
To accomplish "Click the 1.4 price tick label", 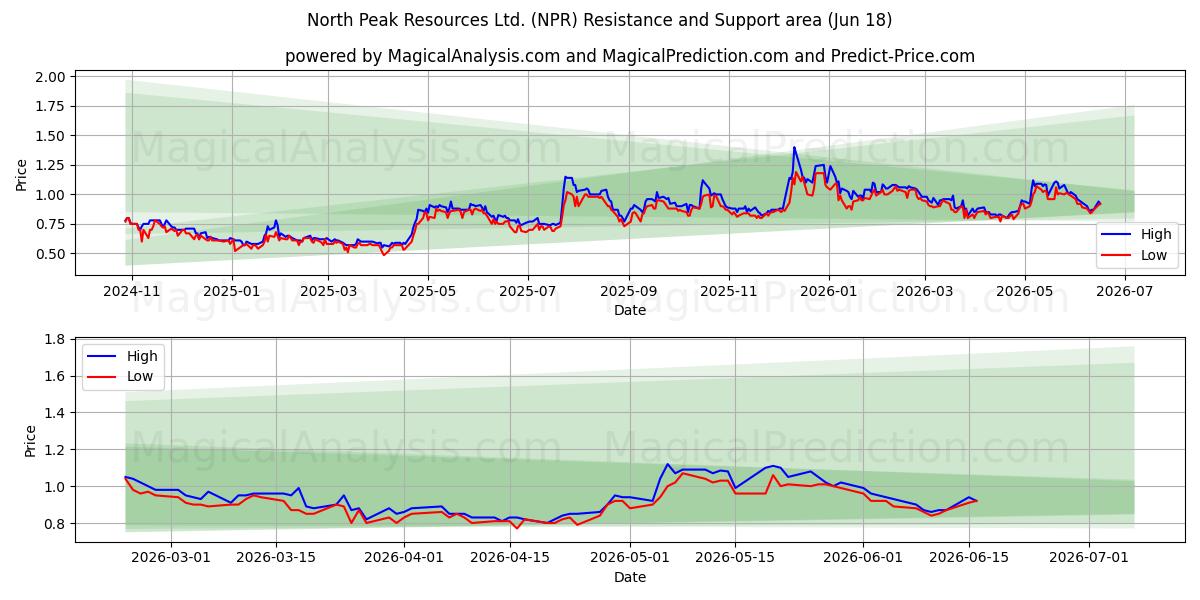I will point(56,413).
